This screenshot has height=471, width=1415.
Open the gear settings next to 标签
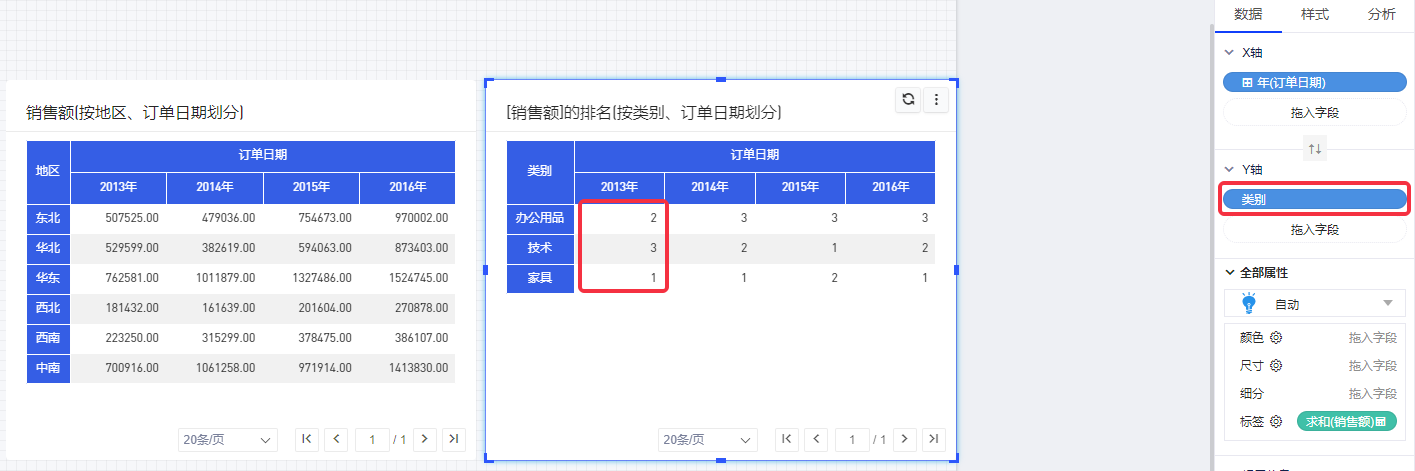pos(1276,422)
